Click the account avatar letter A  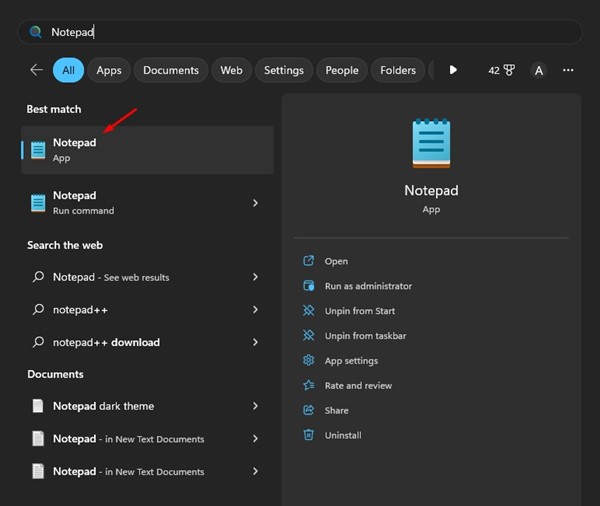point(538,70)
